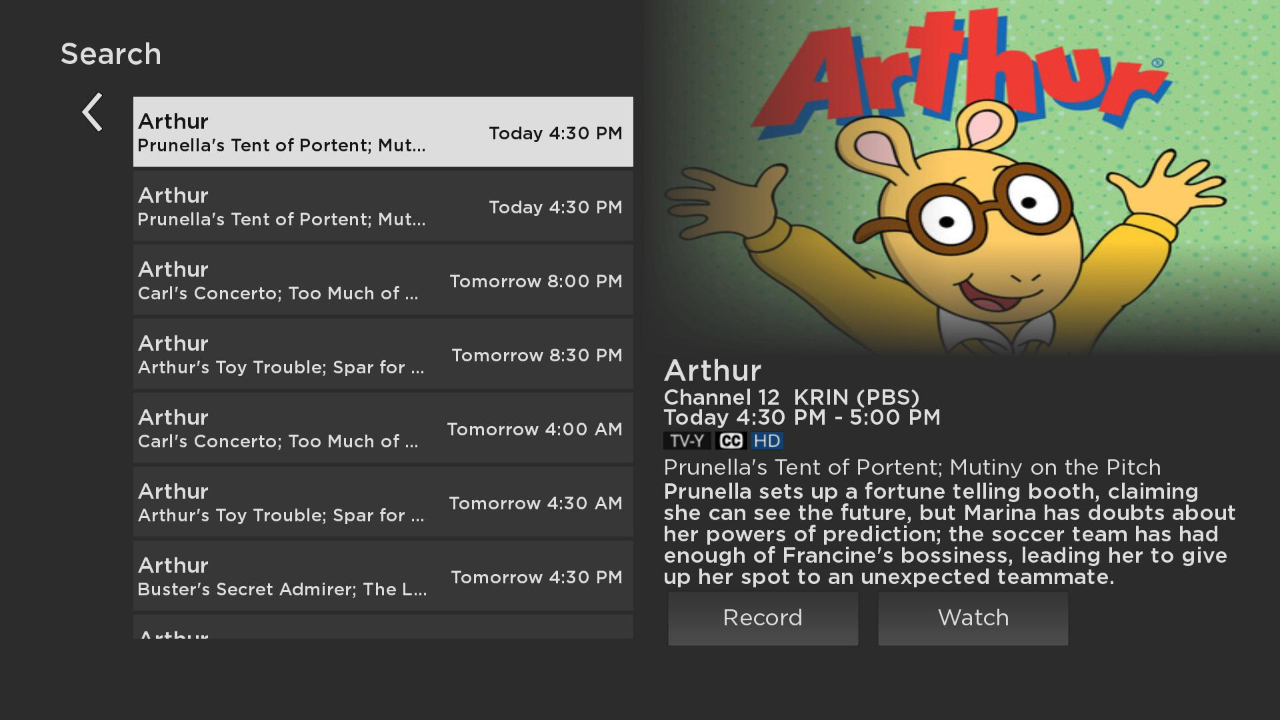The width and height of the screenshot is (1280, 720).
Task: Click the Search screen heading
Action: (110, 54)
